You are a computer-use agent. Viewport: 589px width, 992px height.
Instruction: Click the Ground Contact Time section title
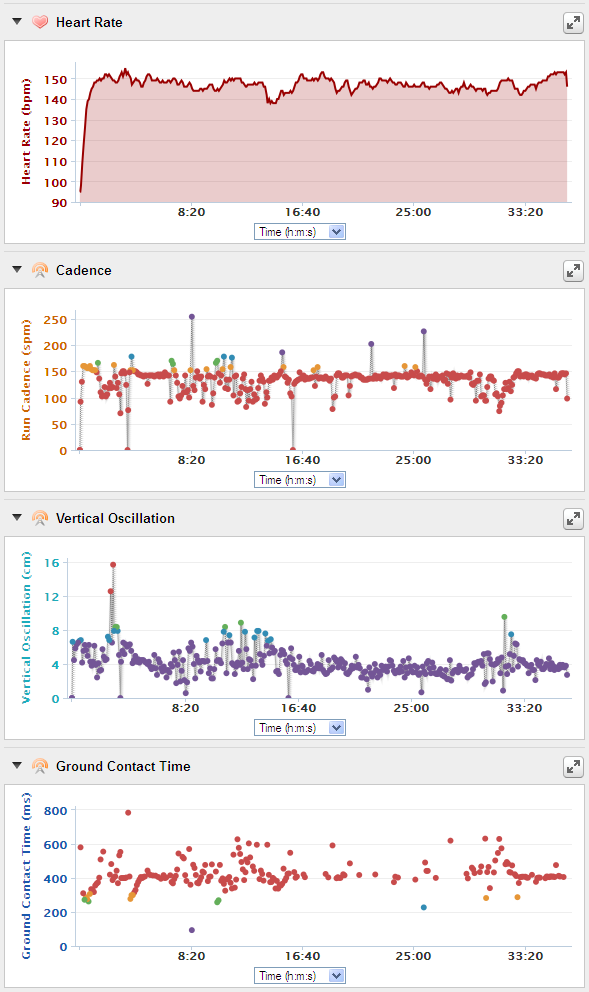[x=123, y=766]
